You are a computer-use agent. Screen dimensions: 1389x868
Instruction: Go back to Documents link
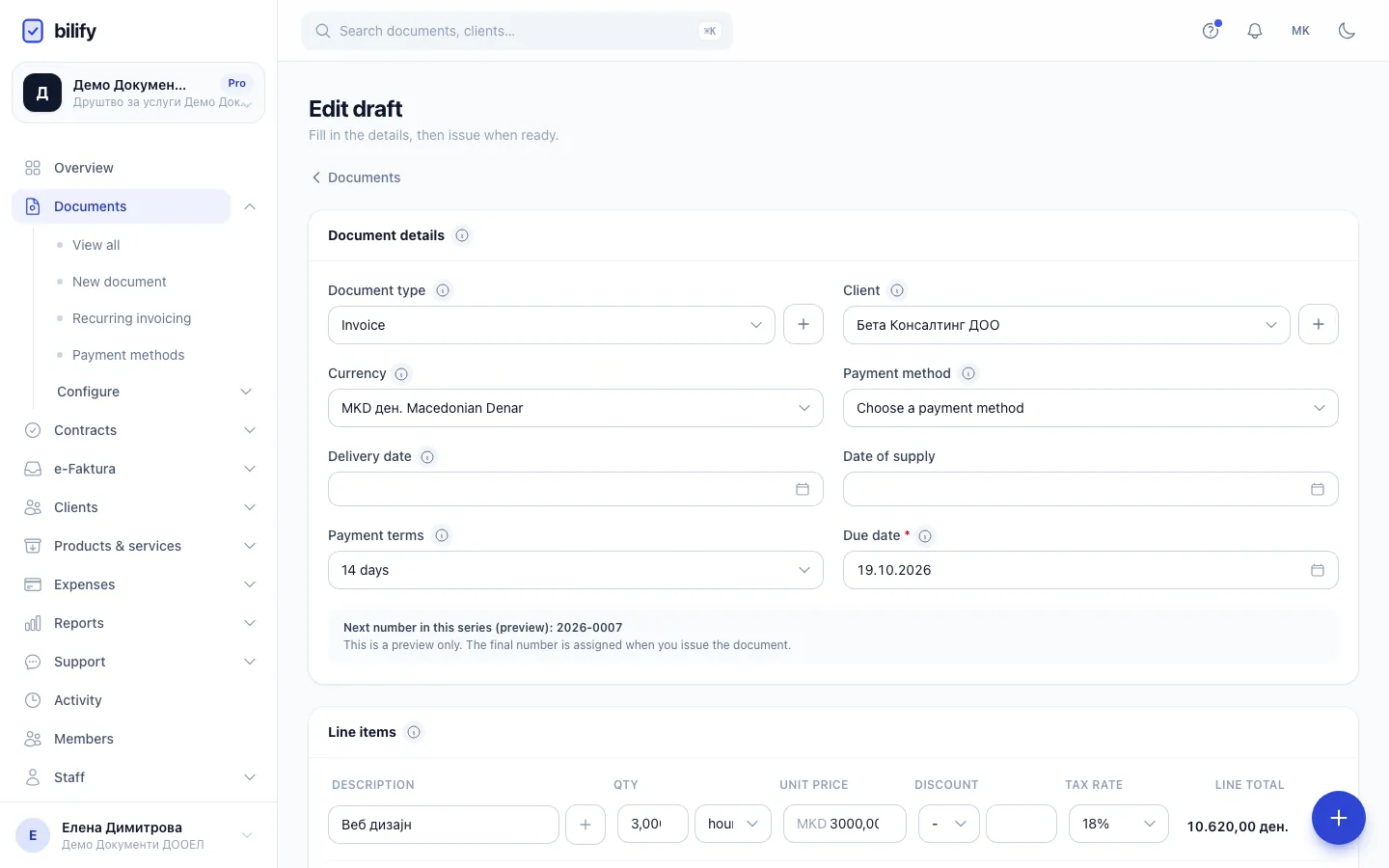click(x=355, y=177)
